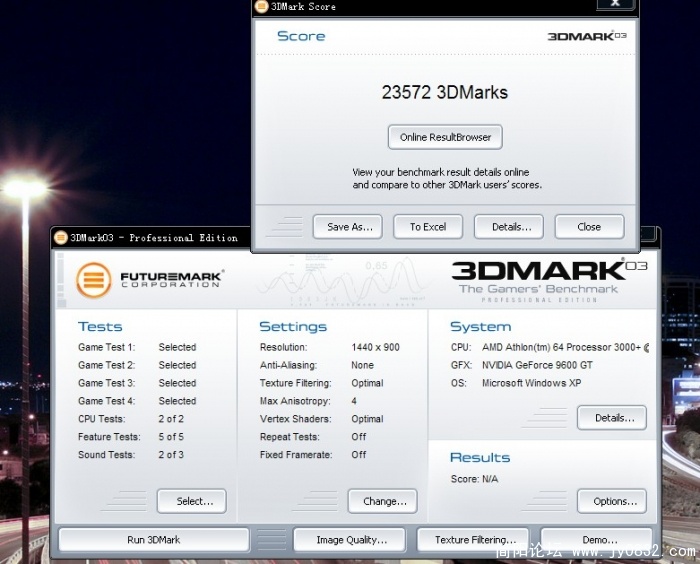Image resolution: width=700 pixels, height=564 pixels.
Task: Click Game Test 4 label
Action: (106, 401)
